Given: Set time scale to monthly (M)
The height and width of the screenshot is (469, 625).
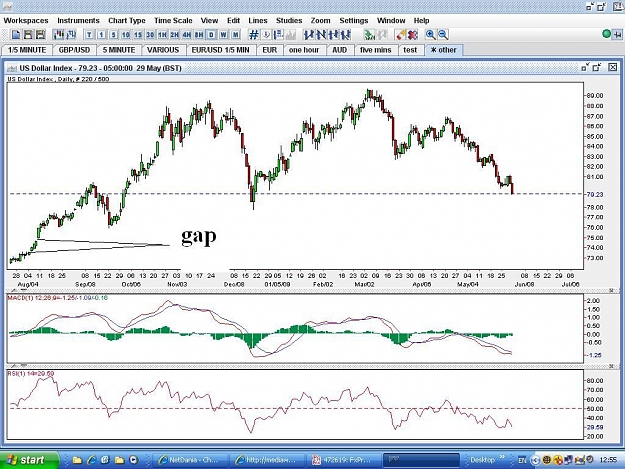Looking at the screenshot, I should point(236,35).
